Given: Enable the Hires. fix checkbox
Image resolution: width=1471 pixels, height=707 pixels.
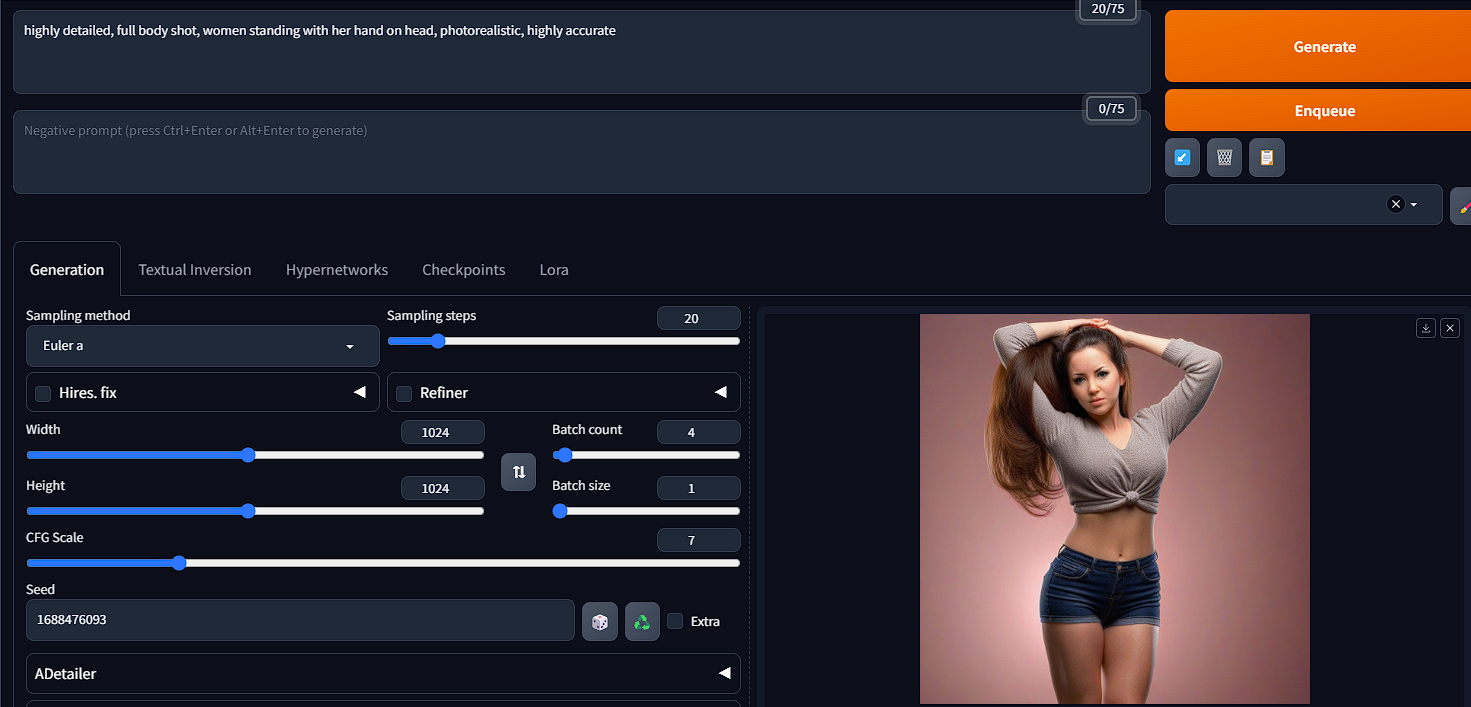Looking at the screenshot, I should (x=42, y=393).
